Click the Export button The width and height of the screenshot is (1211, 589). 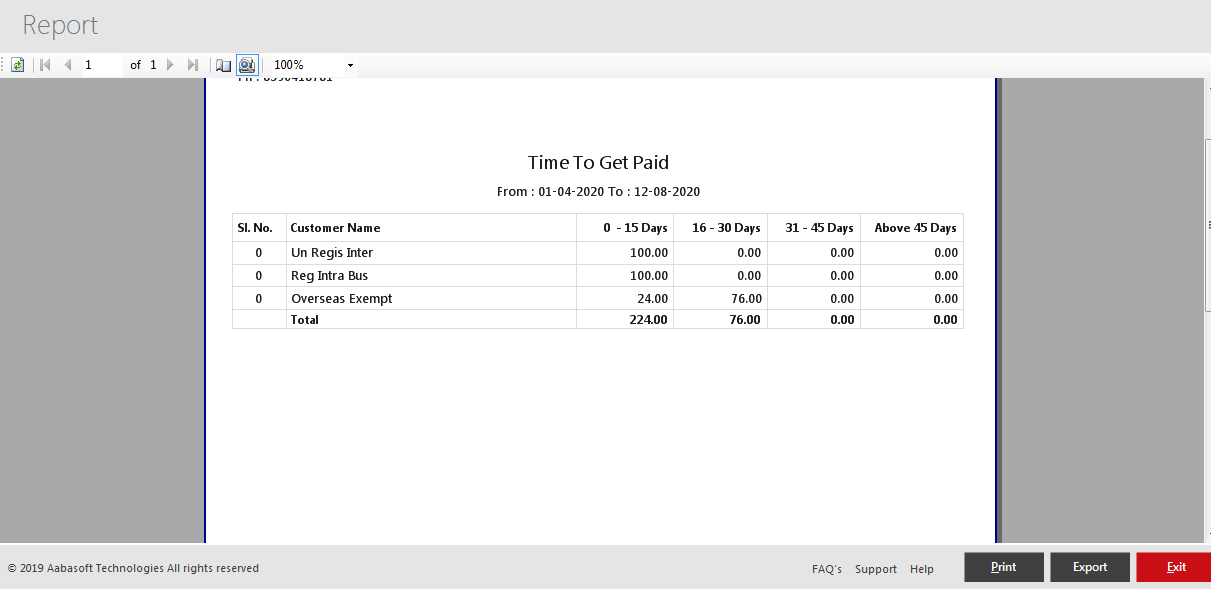1090,567
